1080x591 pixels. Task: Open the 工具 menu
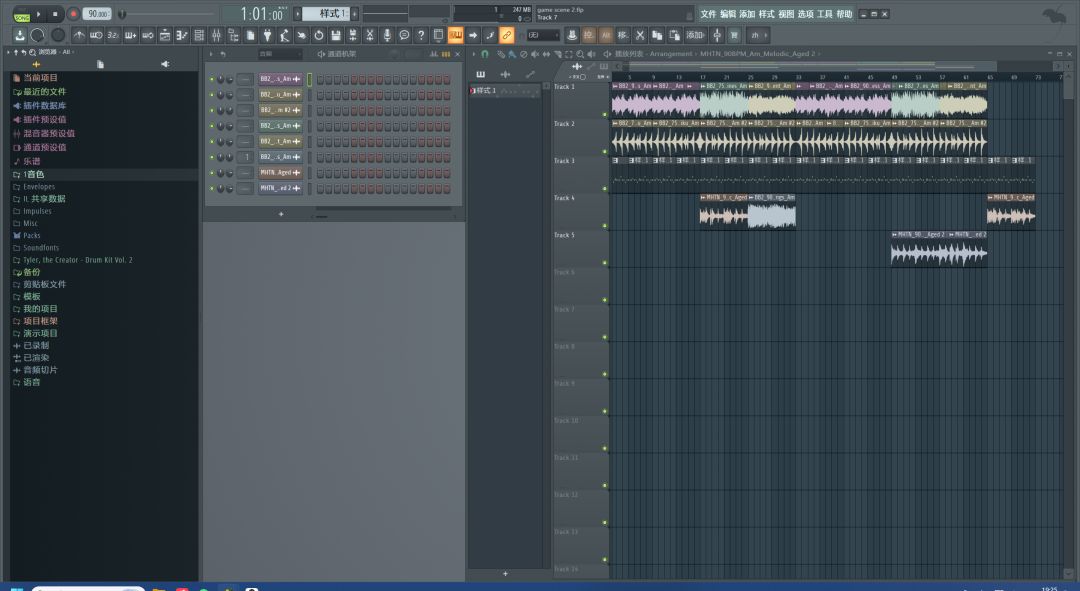[825, 14]
